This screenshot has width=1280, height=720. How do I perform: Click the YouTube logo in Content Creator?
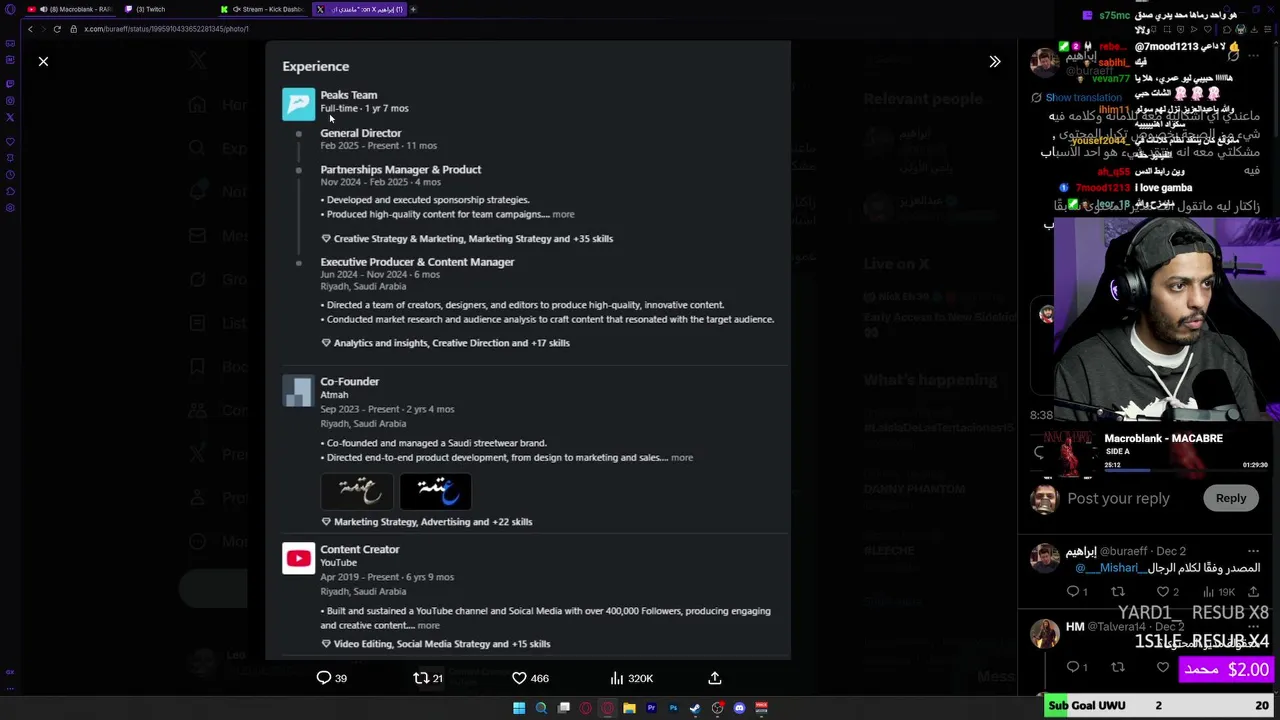point(298,559)
